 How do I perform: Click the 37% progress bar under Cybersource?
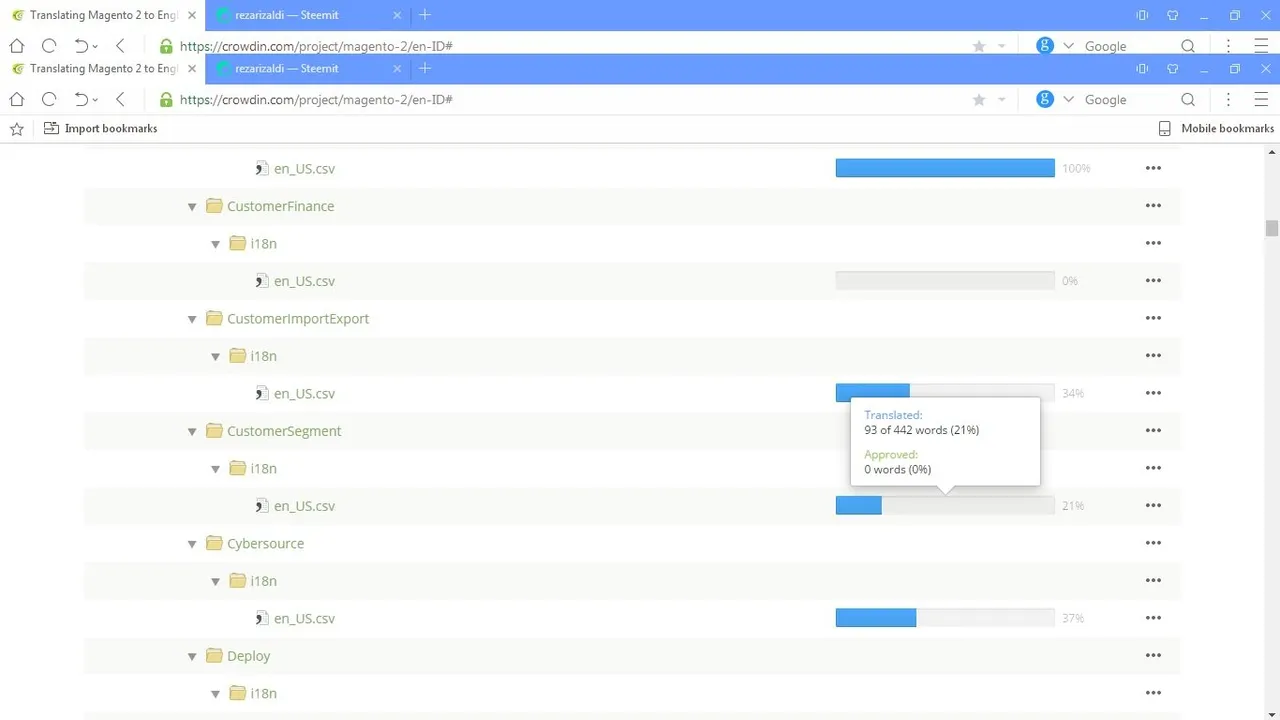[945, 618]
